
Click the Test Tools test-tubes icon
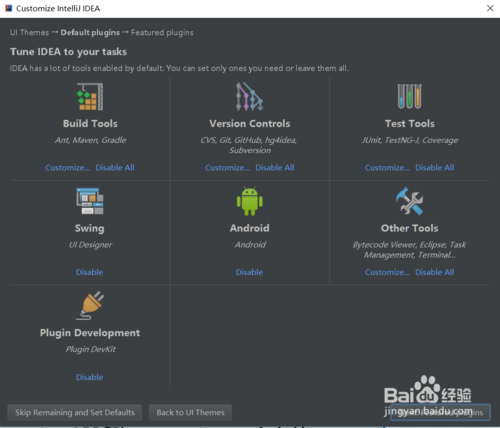[409, 96]
